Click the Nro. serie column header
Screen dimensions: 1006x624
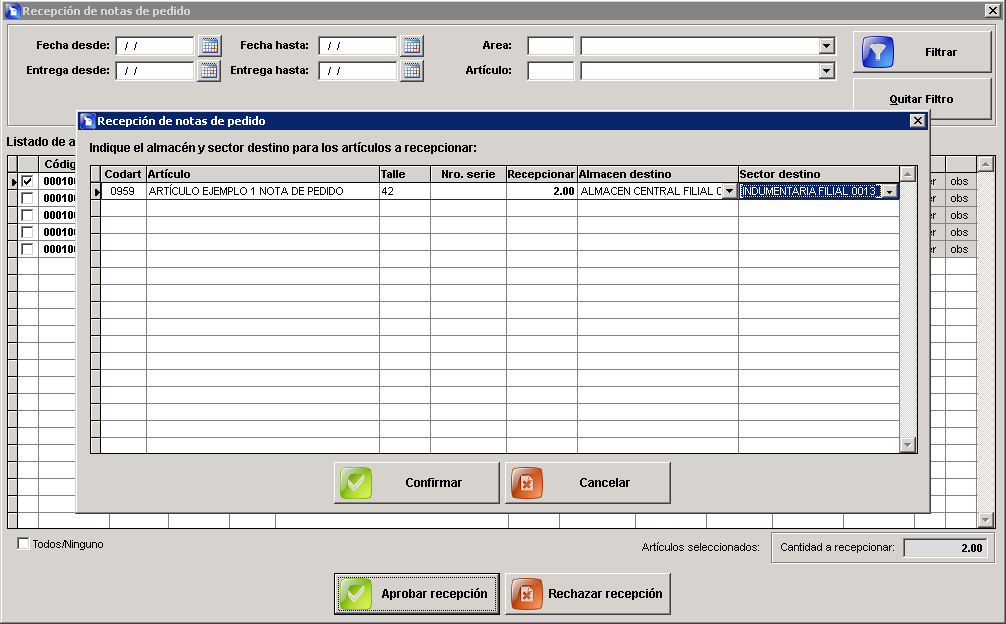(x=468, y=174)
